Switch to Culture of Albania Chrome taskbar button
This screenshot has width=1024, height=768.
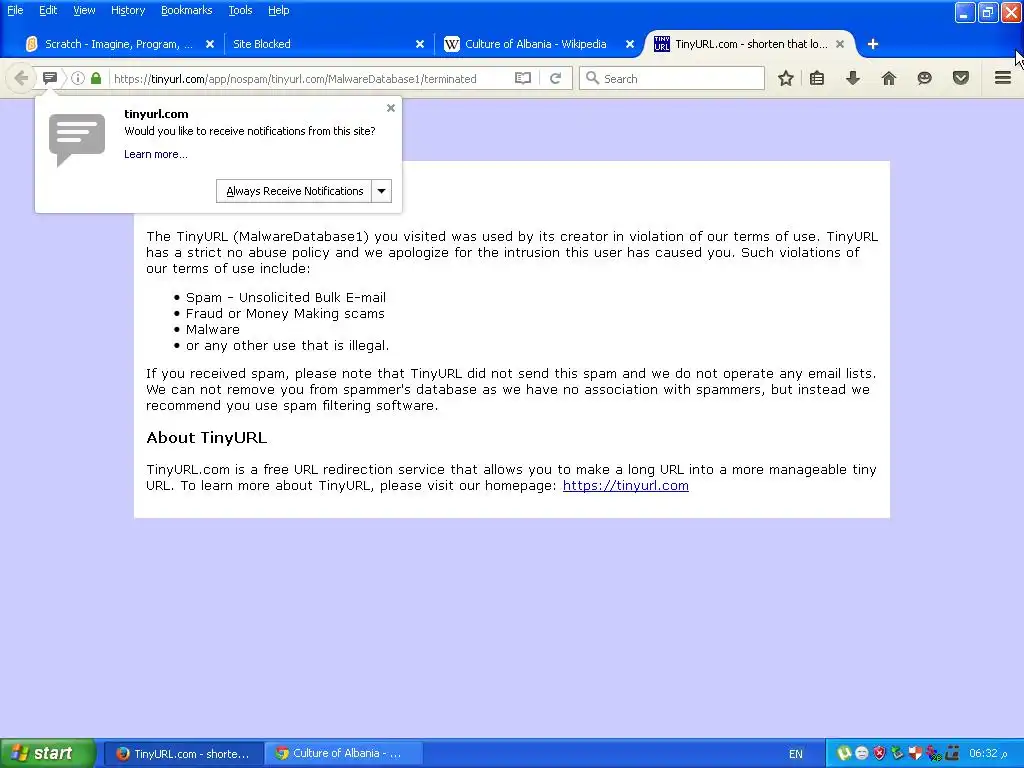click(344, 754)
